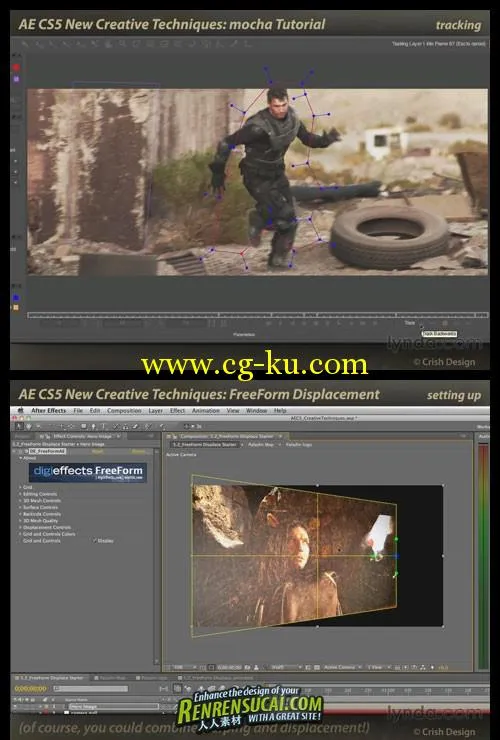Click the mocha timeline scrub bar
This screenshot has width=500, height=740.
pos(257,315)
